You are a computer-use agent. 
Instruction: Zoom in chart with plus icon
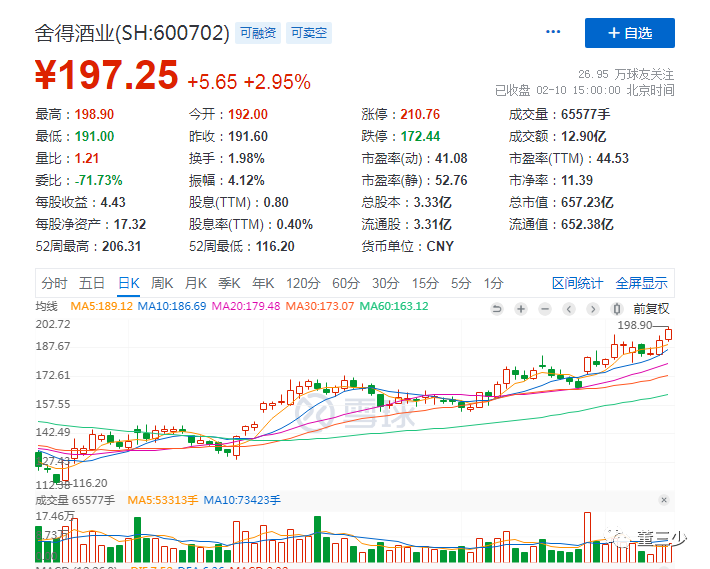click(521, 309)
